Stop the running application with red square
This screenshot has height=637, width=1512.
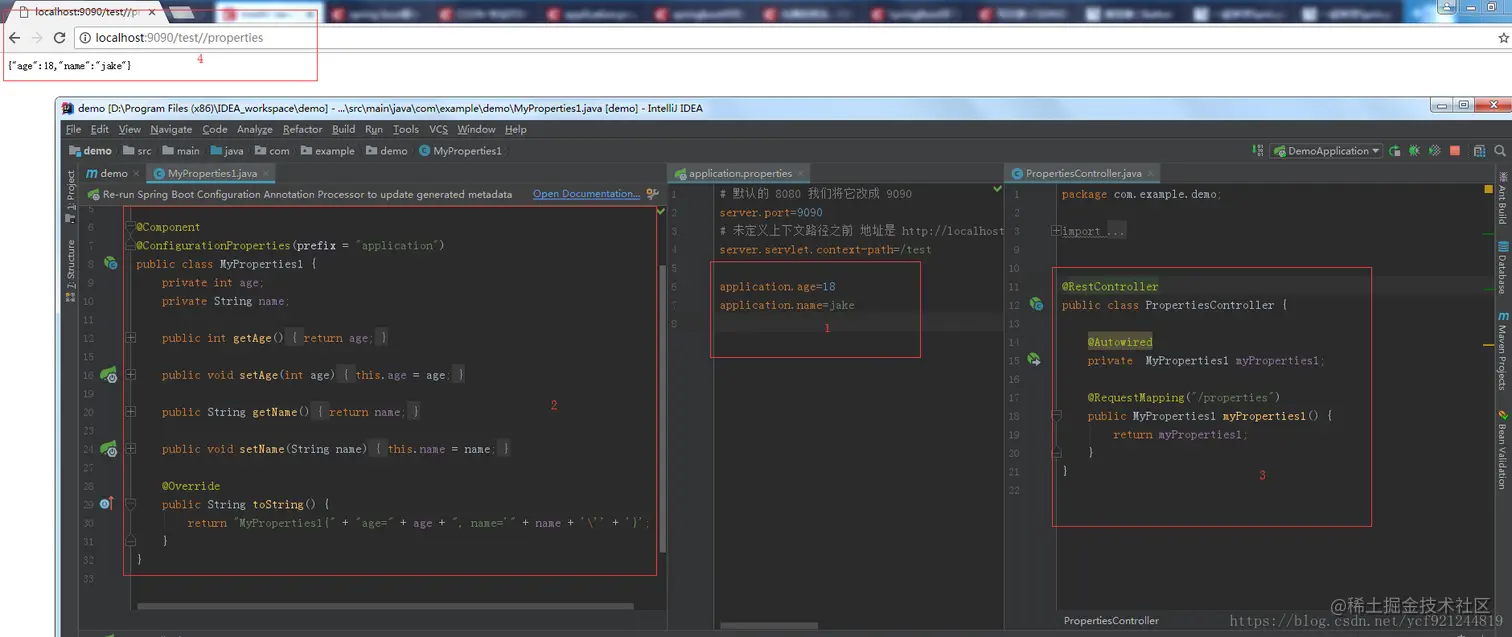pyautogui.click(x=1455, y=151)
